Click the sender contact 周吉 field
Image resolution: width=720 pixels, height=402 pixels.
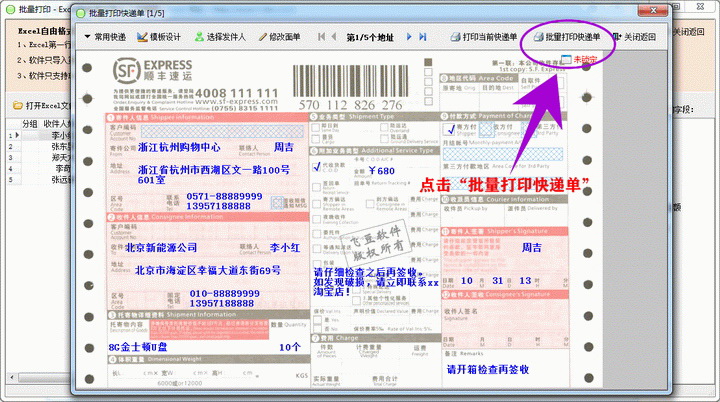click(283, 147)
